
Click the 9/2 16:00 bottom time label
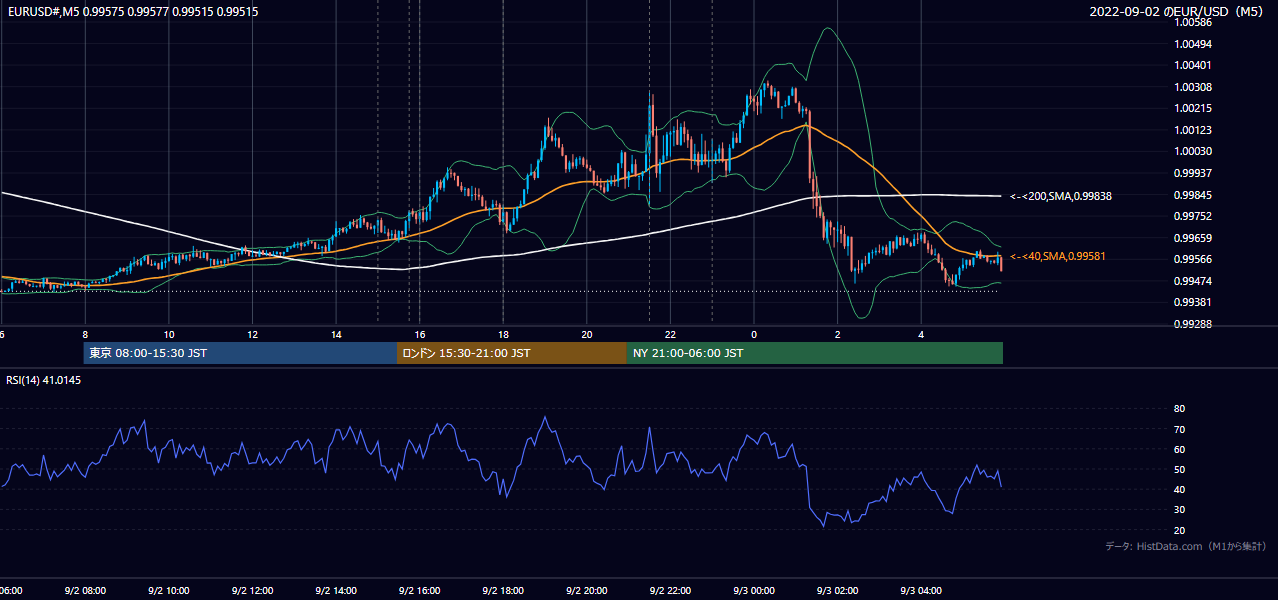(x=419, y=590)
